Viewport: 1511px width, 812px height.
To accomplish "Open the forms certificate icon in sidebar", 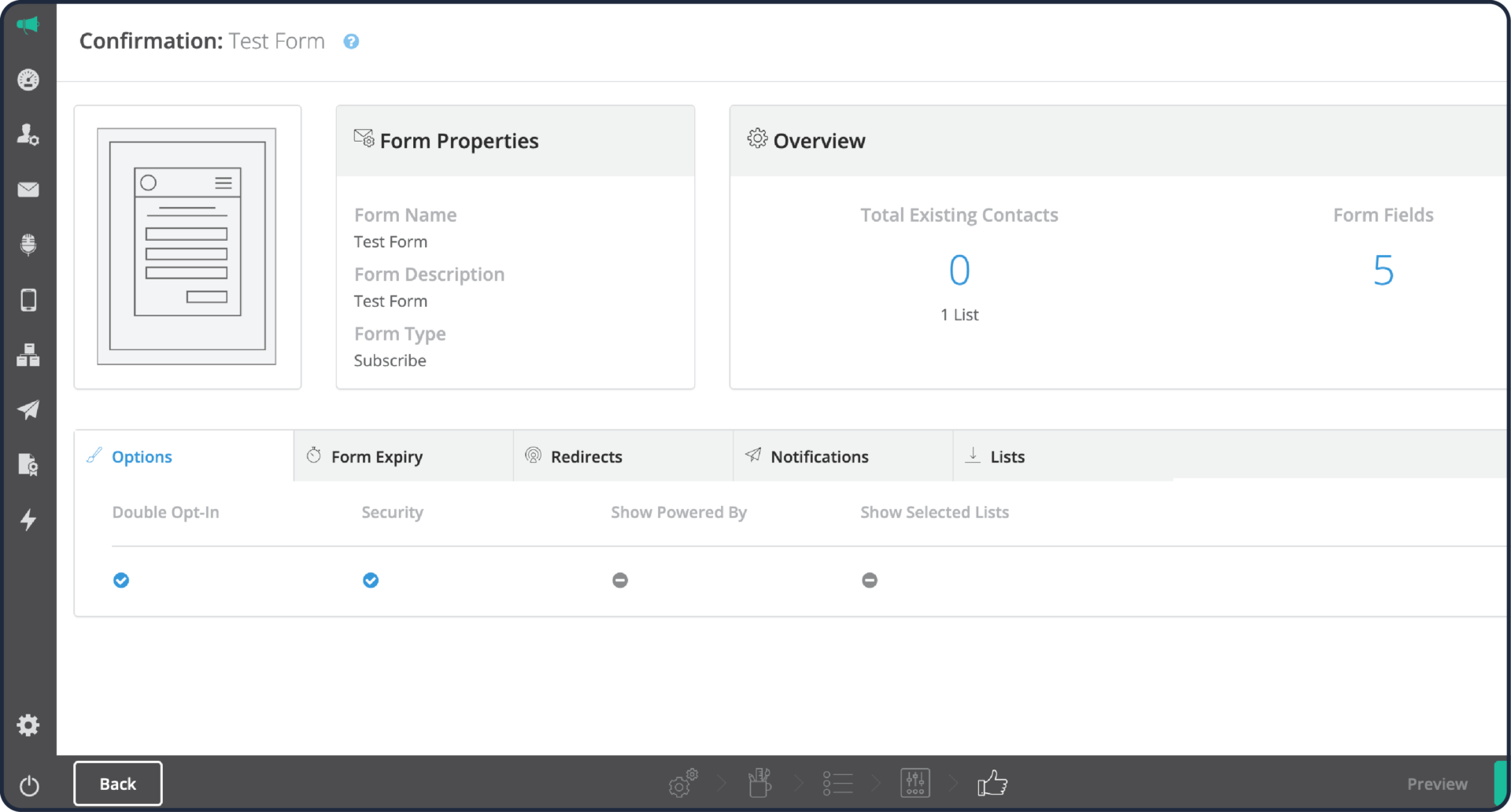I will (x=28, y=465).
